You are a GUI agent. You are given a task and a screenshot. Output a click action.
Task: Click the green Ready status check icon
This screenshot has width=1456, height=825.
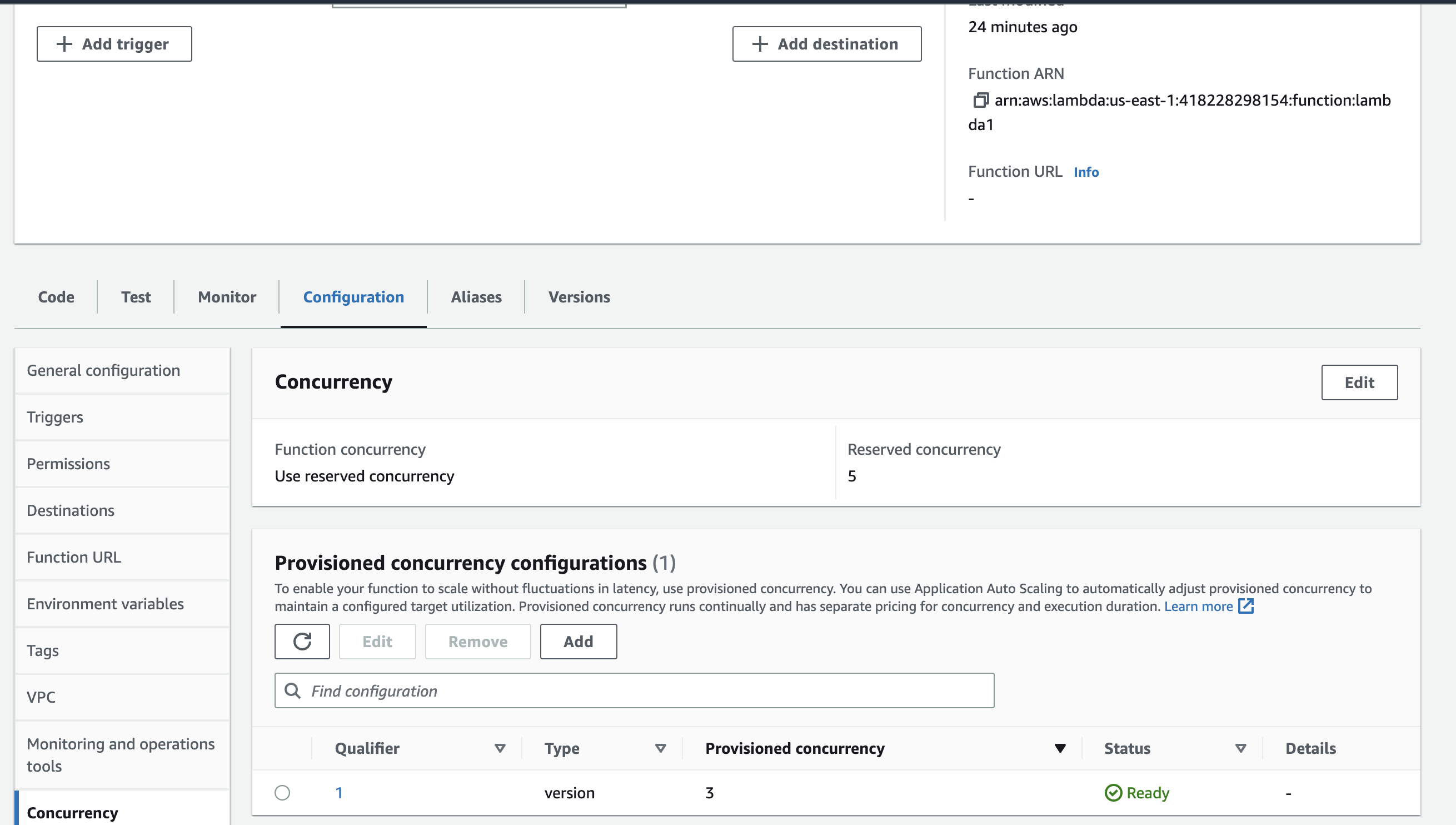click(x=1113, y=792)
